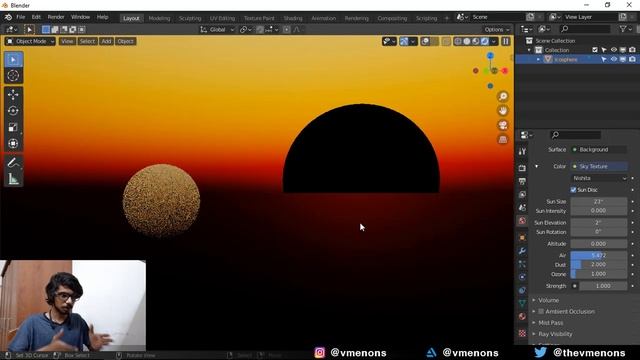This screenshot has width=640, height=360.
Task: Click the Air density slider
Action: point(599,256)
